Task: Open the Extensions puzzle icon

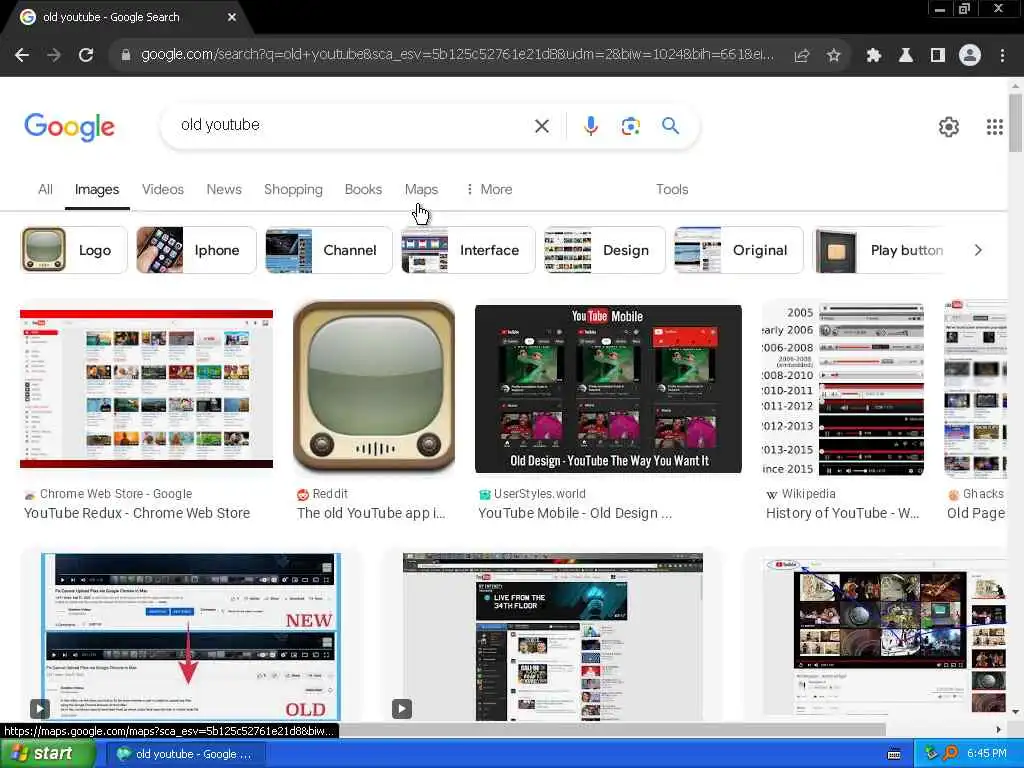Action: tap(874, 56)
